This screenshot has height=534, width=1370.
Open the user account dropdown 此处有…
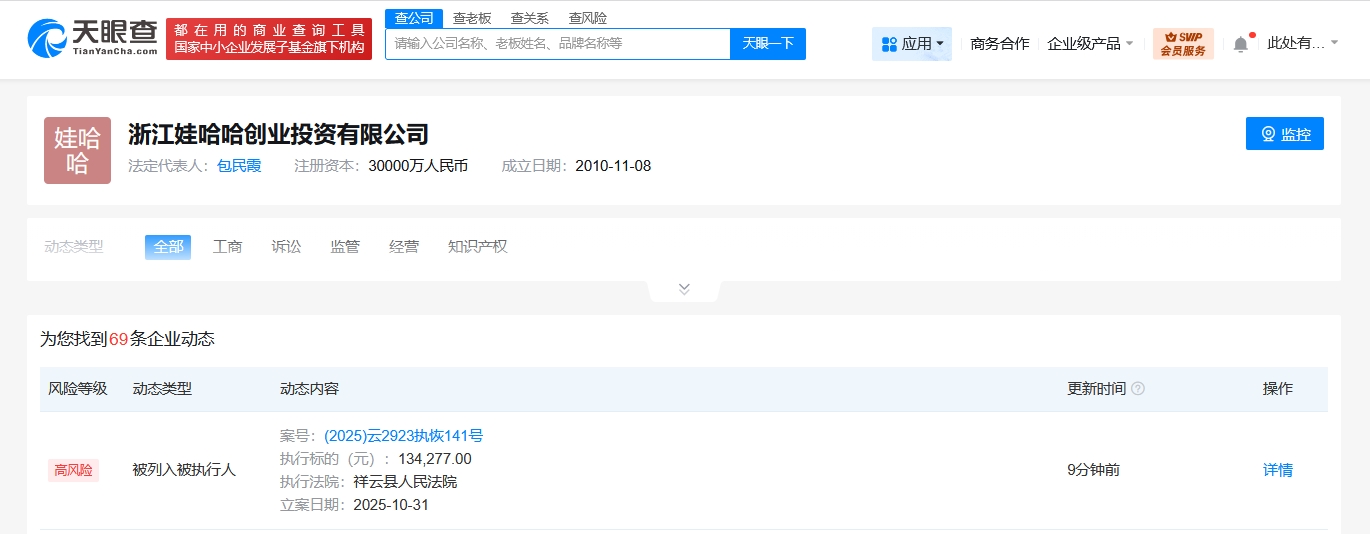(x=1302, y=43)
